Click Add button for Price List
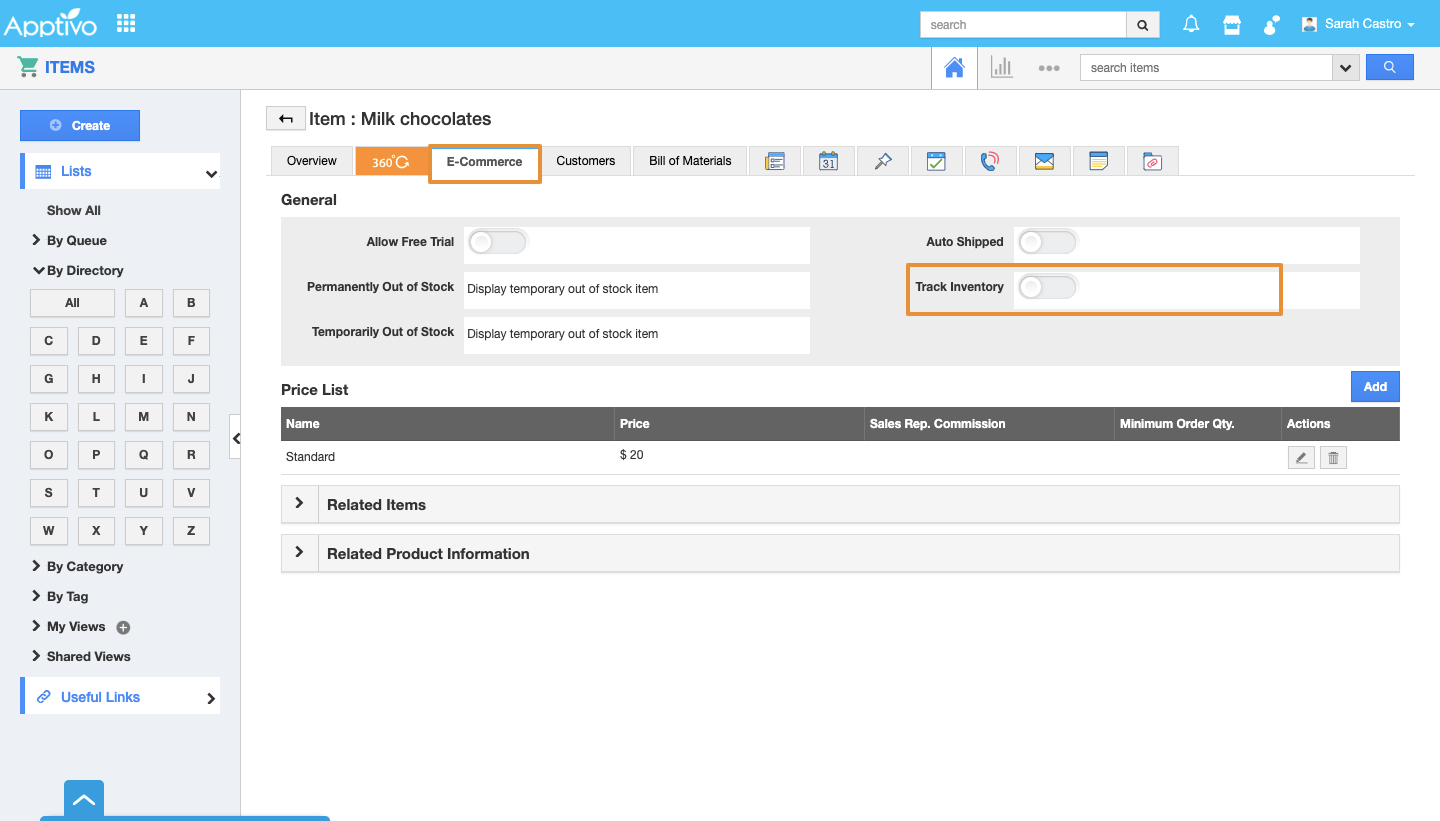 (1375, 387)
